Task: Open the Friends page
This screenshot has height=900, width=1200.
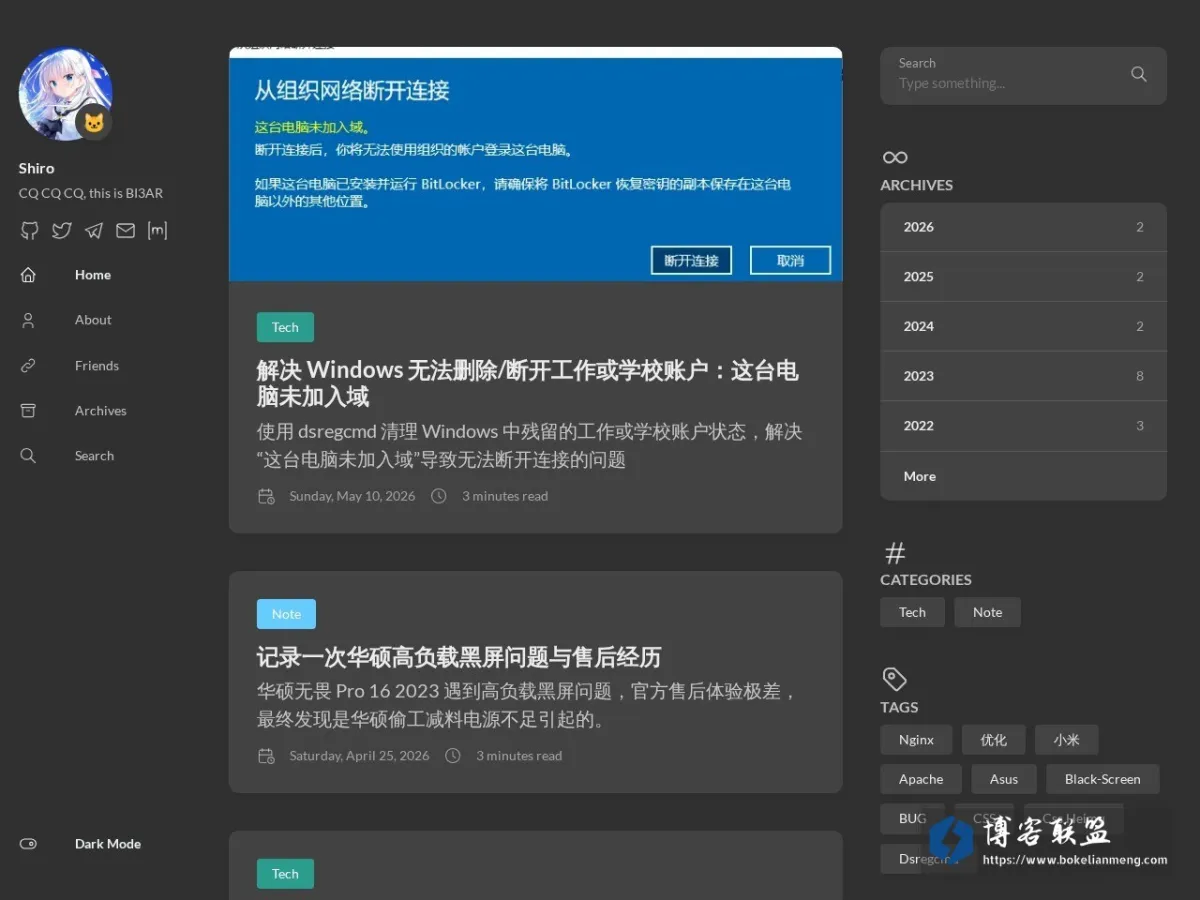Action: tap(97, 366)
